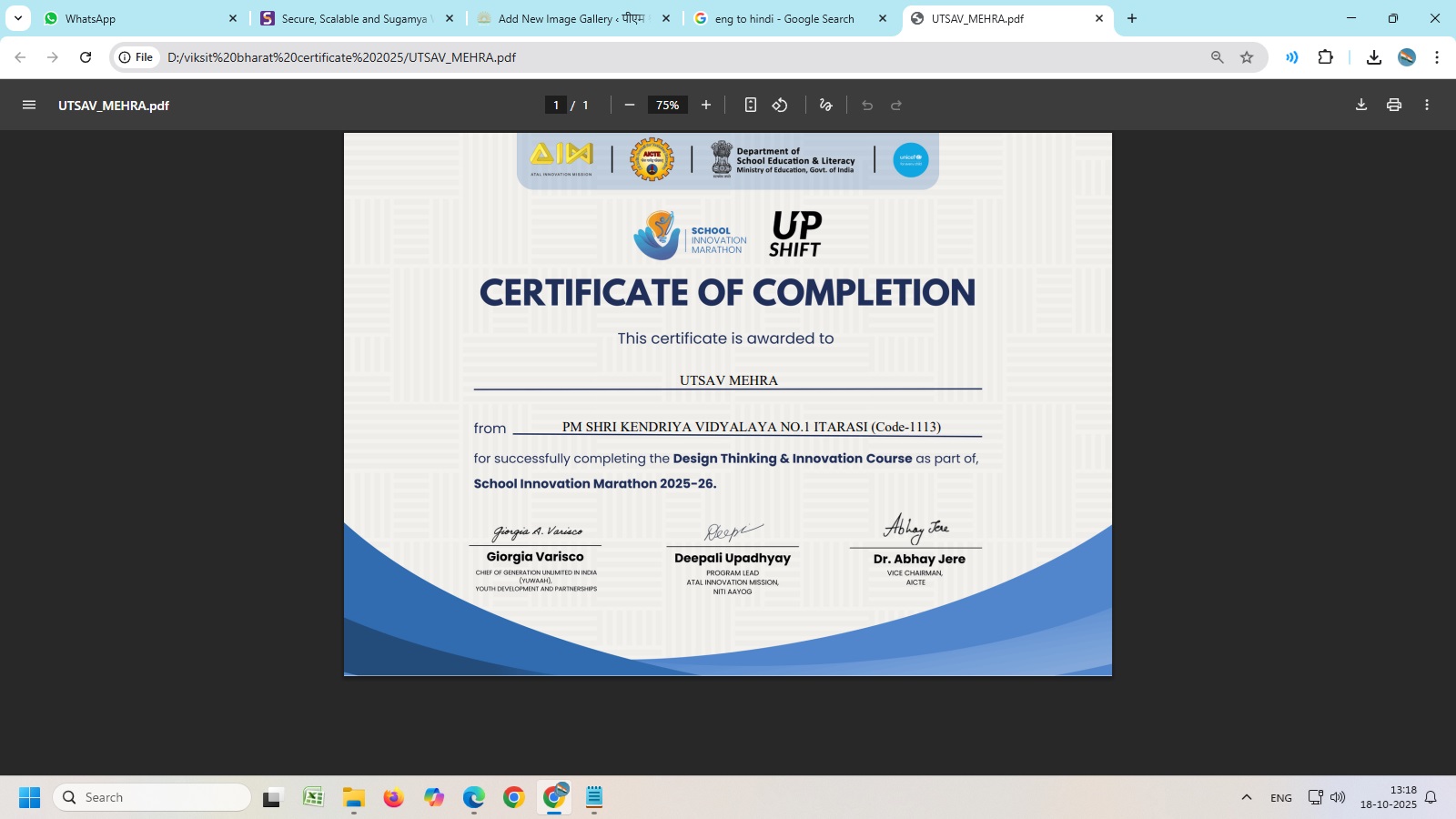This screenshot has width=1456, height=819.
Task: Click the fit to page icon
Action: pyautogui.click(x=751, y=105)
